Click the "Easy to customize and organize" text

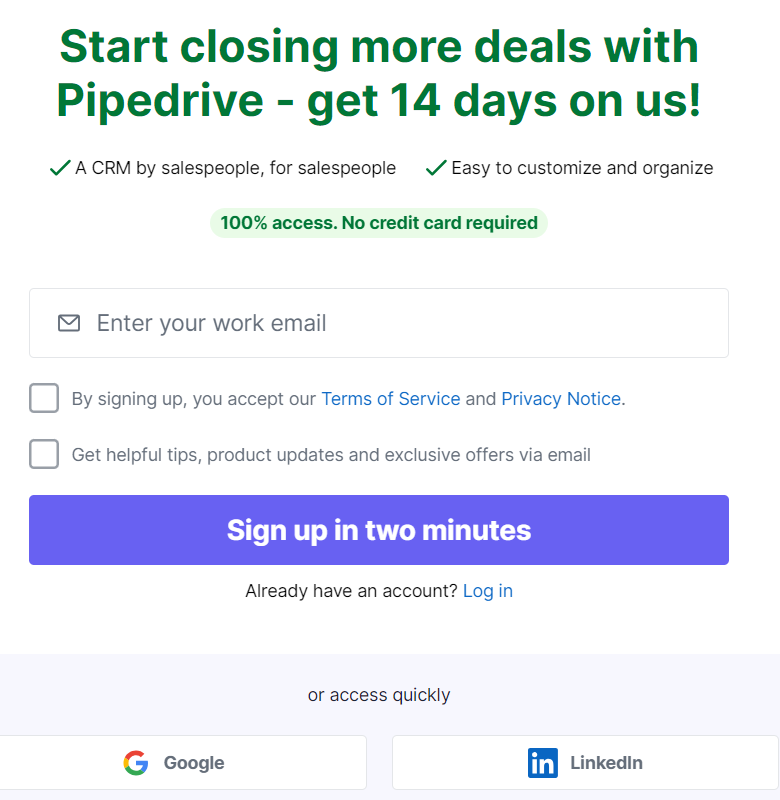coord(582,168)
